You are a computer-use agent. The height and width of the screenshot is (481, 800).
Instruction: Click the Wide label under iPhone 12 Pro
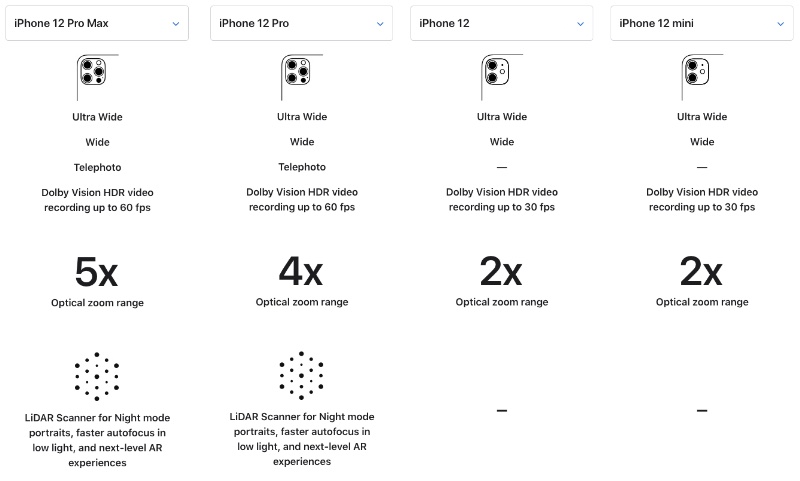[301, 142]
